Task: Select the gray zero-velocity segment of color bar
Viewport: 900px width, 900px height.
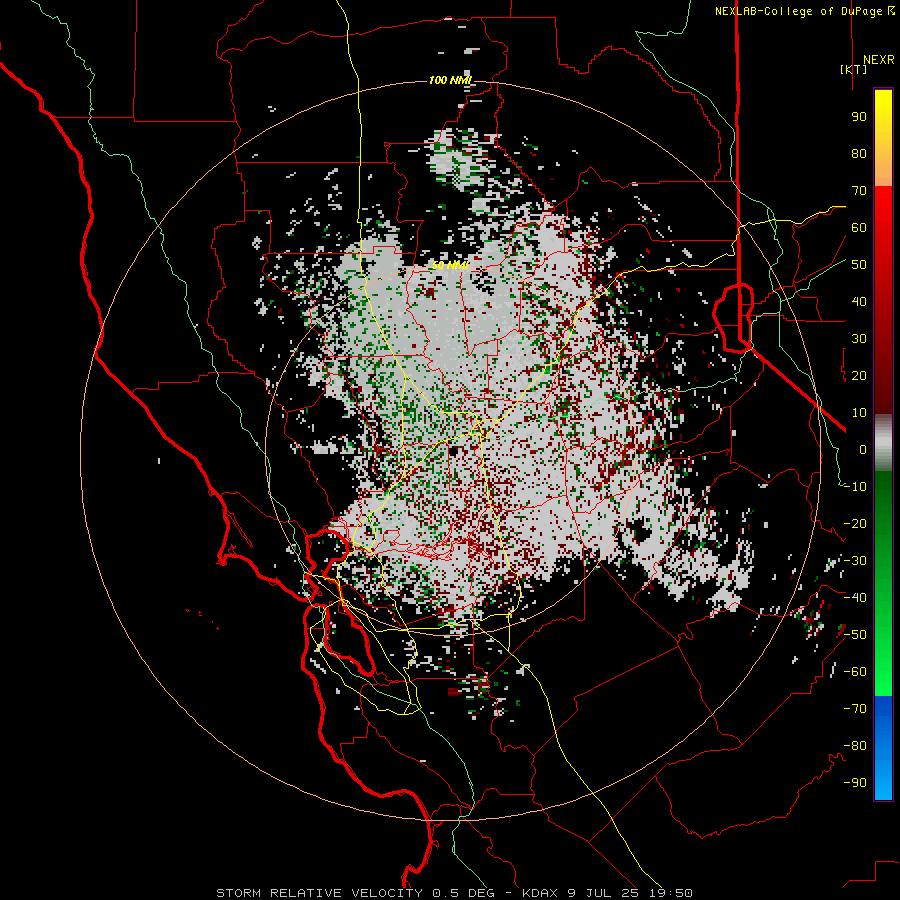Action: coord(883,442)
